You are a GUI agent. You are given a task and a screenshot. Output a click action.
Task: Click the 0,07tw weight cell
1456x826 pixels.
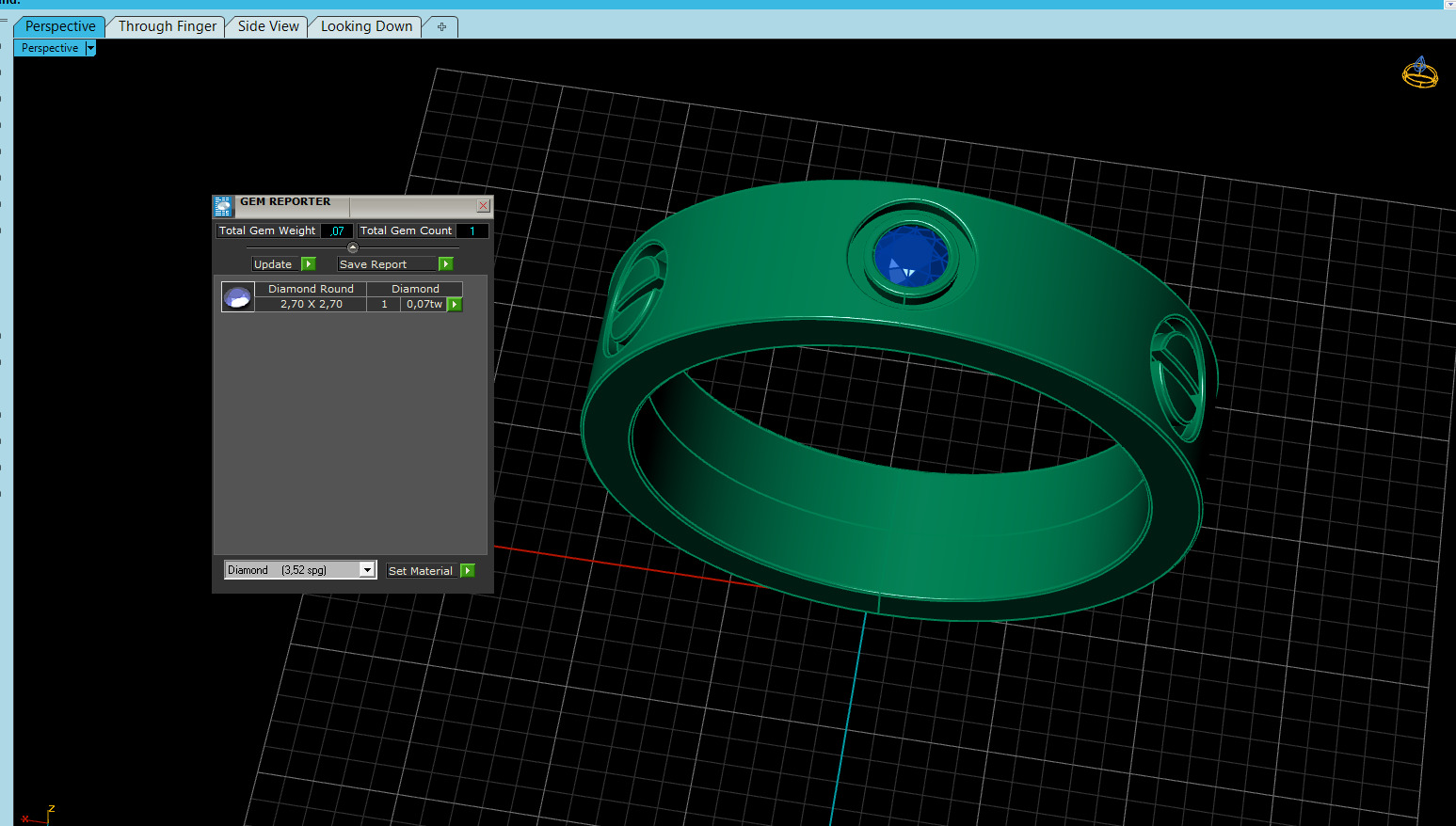click(x=424, y=304)
